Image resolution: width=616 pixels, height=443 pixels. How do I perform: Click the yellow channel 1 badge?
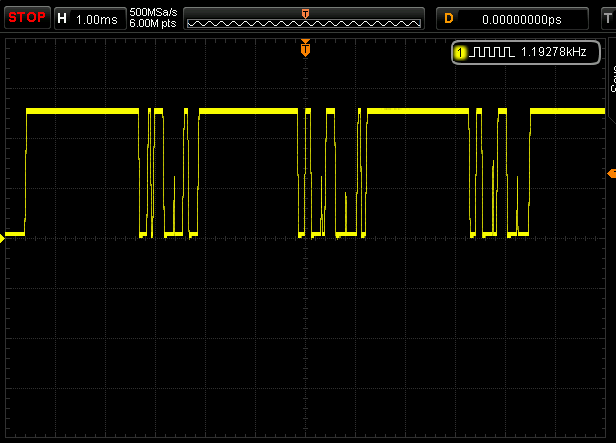coord(459,52)
